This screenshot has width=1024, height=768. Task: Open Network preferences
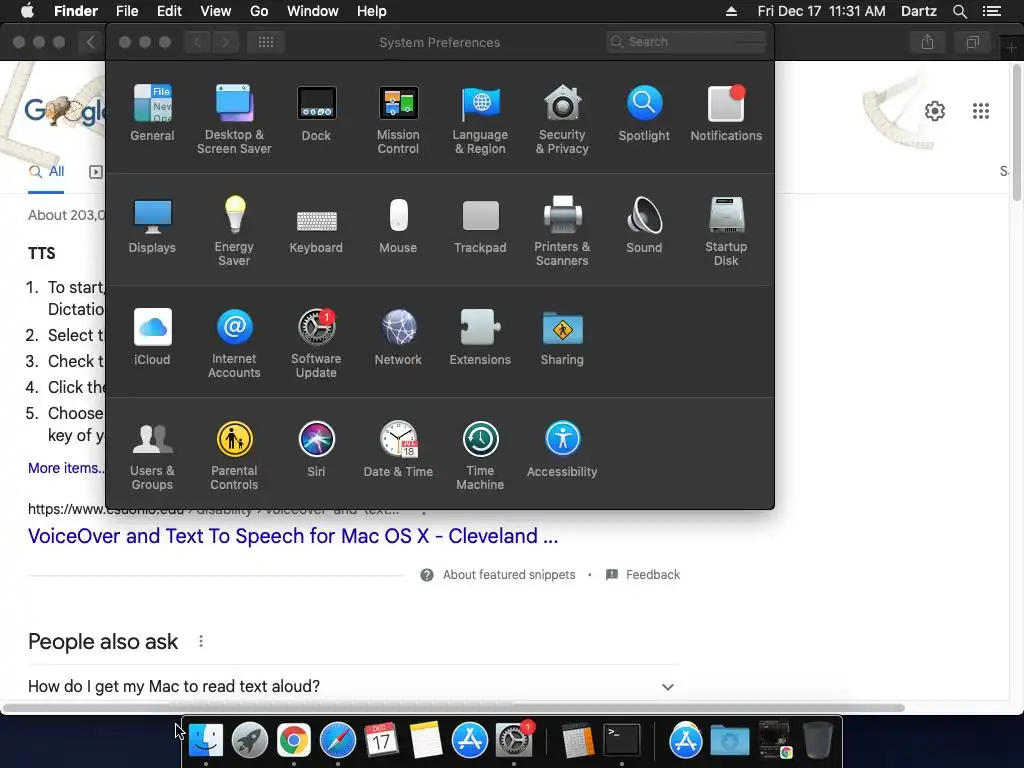(398, 337)
